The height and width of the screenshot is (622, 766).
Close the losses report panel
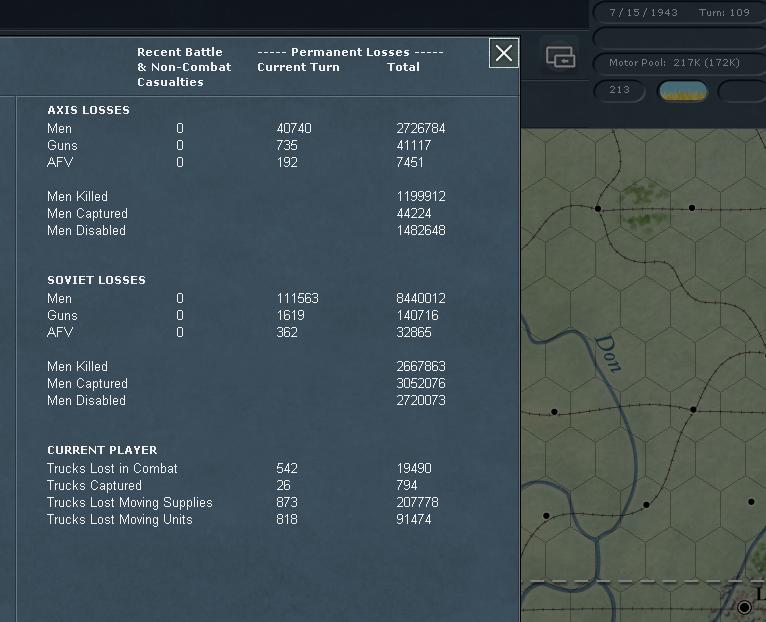504,53
